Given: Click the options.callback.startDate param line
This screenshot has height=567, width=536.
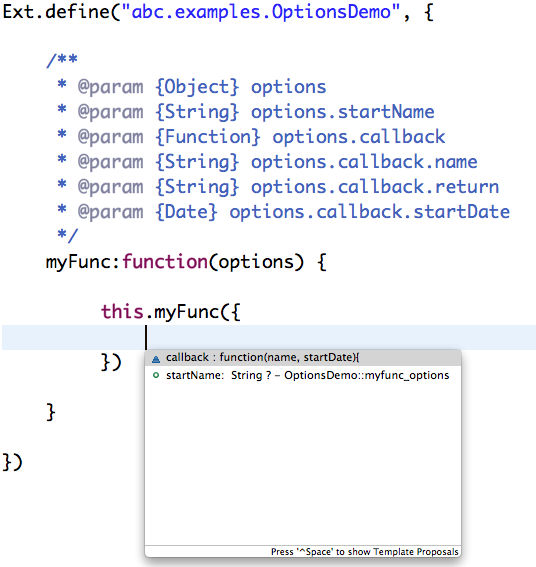Looking at the screenshot, I should tap(284, 212).
